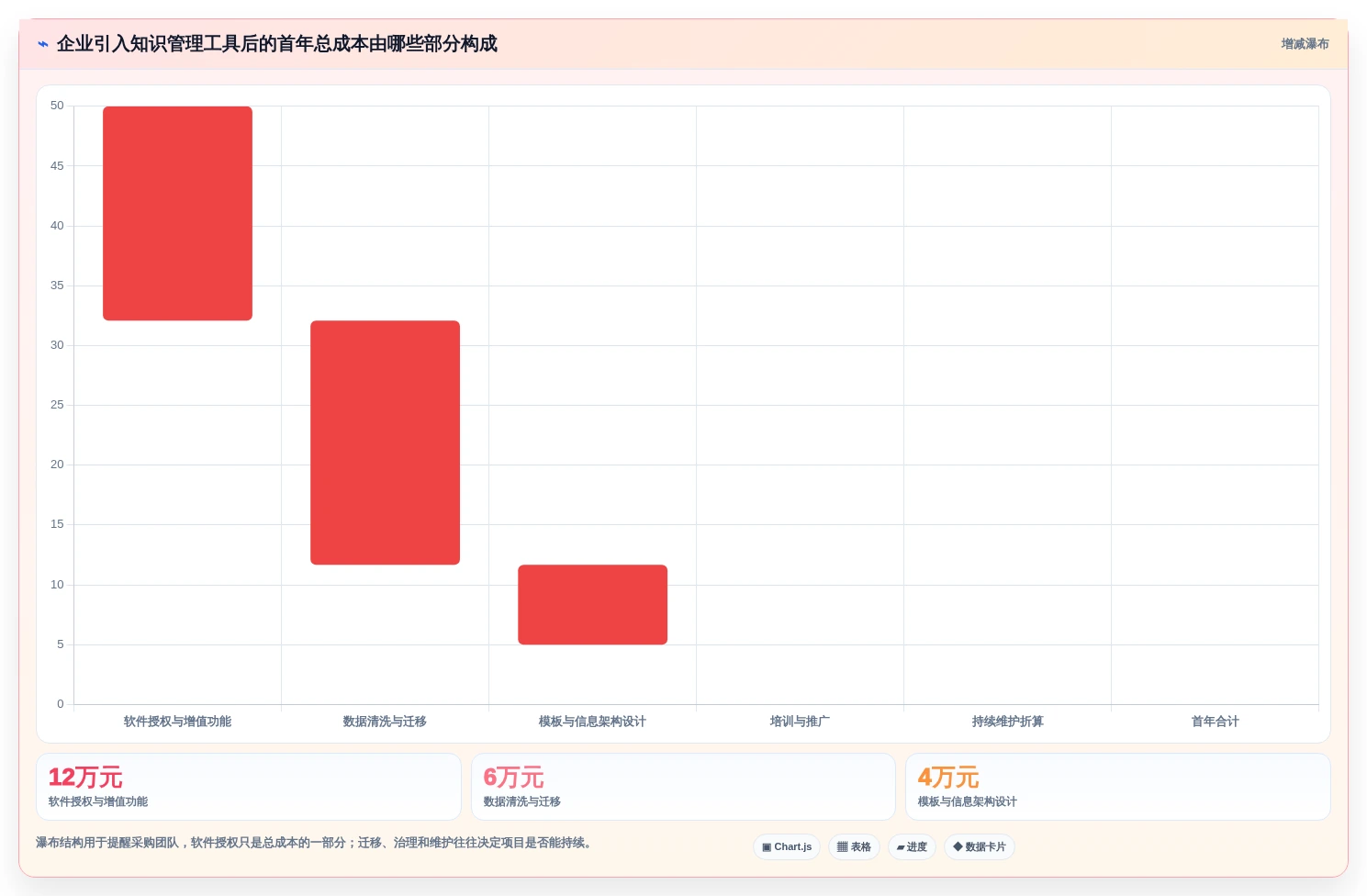The height and width of the screenshot is (896, 1367).
Task: Click the y-axis value 50
Action: (x=57, y=106)
